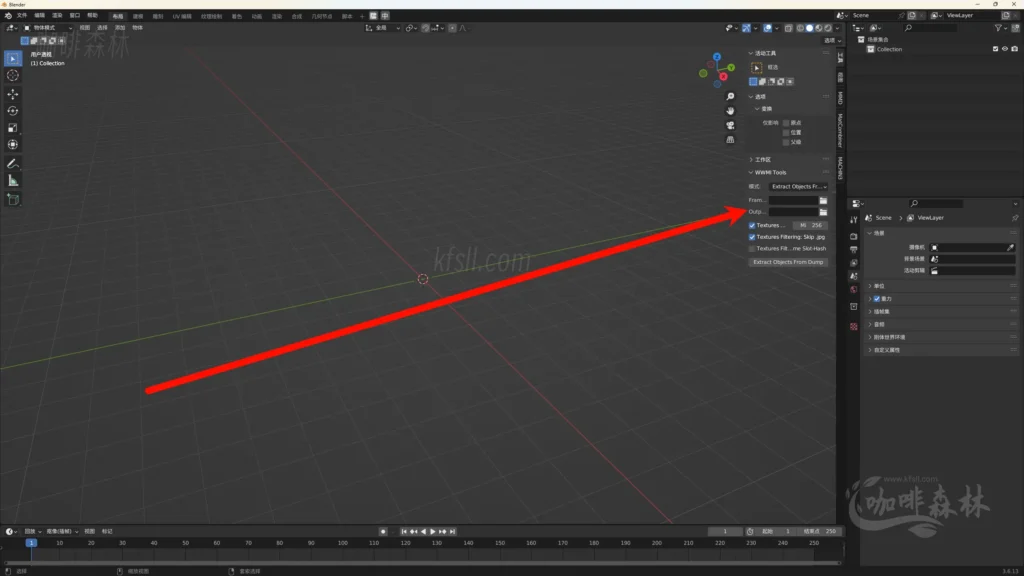Open the 文件 menu
This screenshot has width=1024, height=576.
pos(22,16)
